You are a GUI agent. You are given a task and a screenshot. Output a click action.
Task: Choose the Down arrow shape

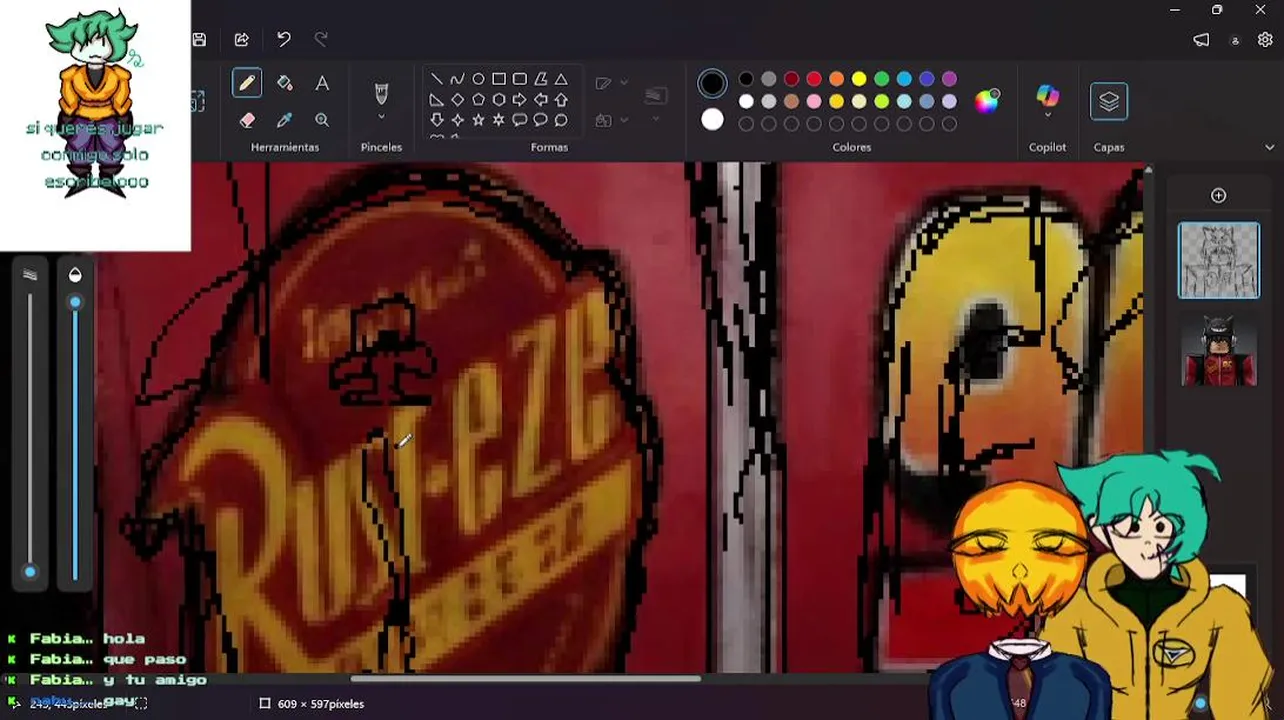click(x=437, y=120)
